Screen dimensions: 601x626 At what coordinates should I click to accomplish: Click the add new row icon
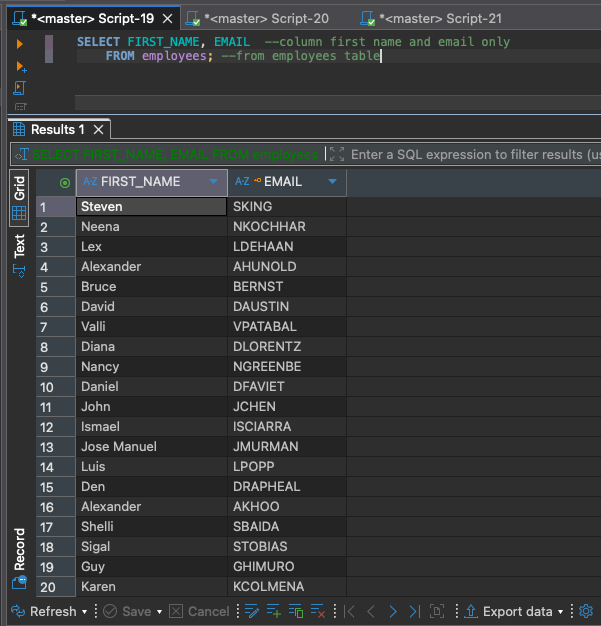pyautogui.click(x=274, y=611)
